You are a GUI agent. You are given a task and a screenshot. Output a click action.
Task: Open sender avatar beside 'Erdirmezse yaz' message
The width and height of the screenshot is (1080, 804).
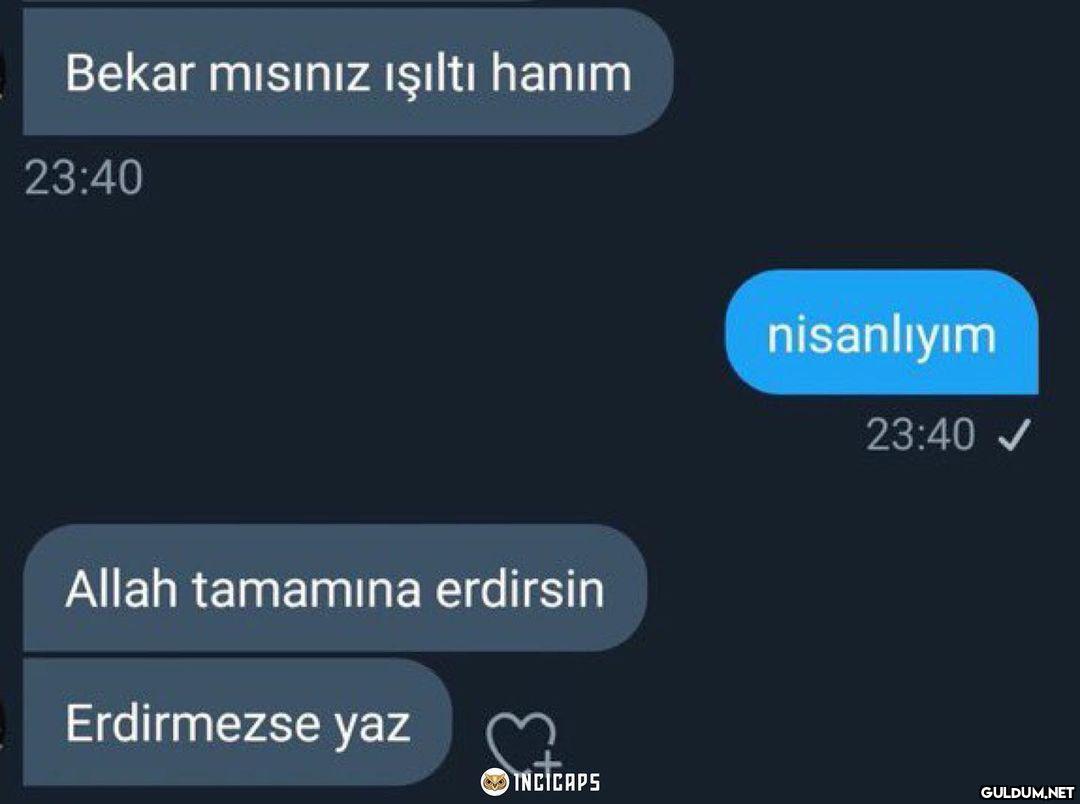[3, 723]
